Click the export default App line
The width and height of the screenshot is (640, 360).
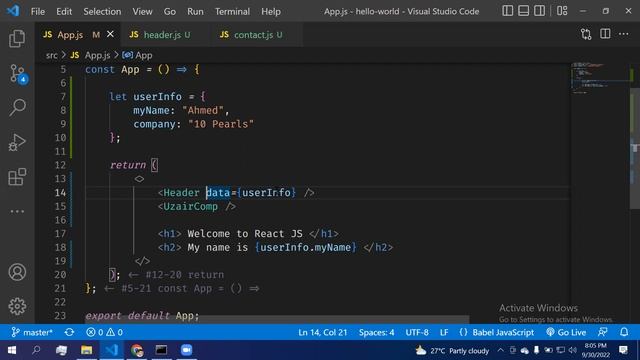click(142, 316)
